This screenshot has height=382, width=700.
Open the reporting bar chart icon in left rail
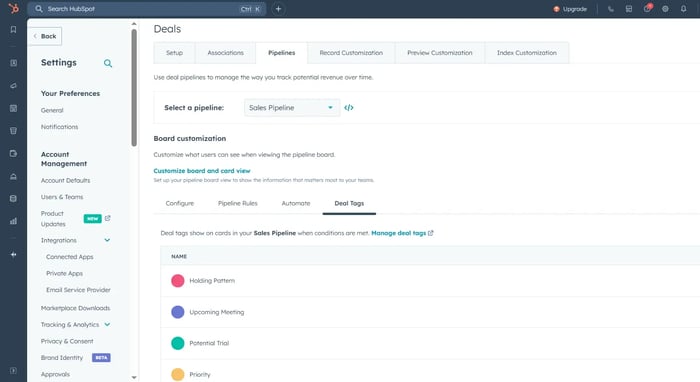click(13, 221)
